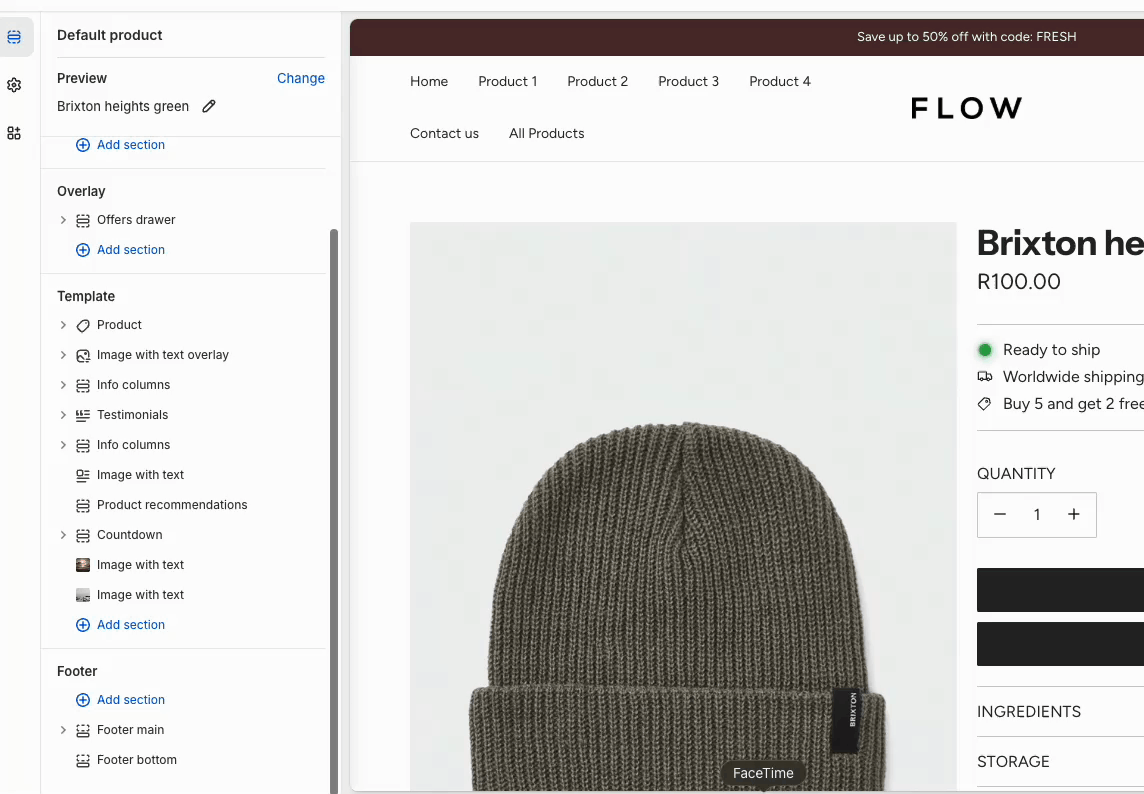Open App embeds icon in left rail
The width and height of the screenshot is (1144, 794).
[14, 133]
